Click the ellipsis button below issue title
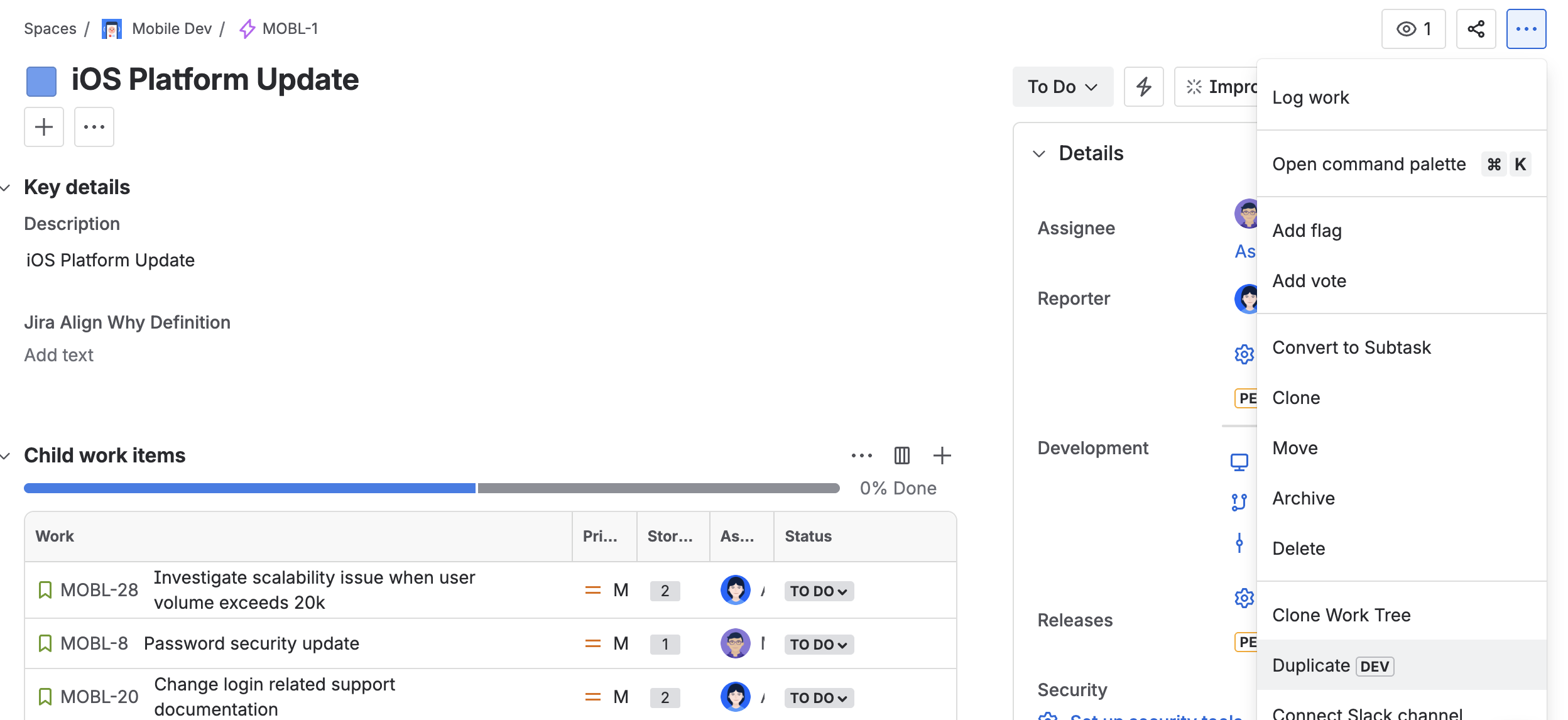 click(x=94, y=127)
